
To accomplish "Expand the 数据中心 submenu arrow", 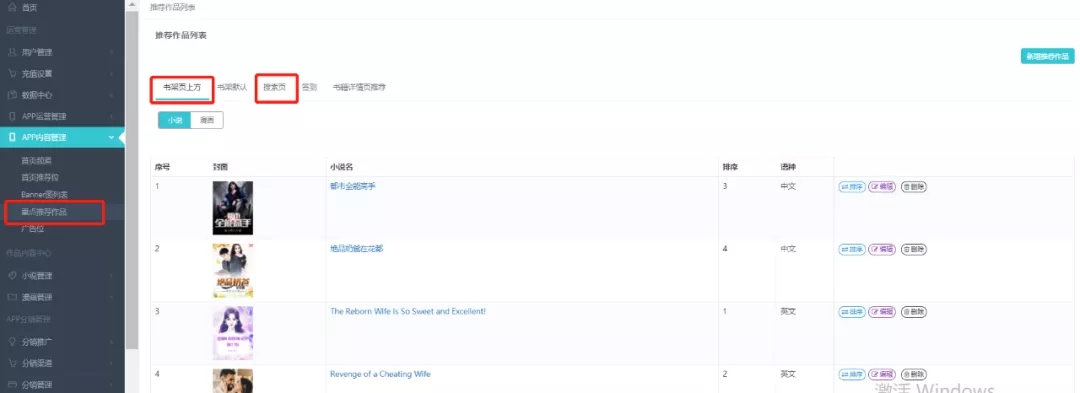I will [x=112, y=95].
